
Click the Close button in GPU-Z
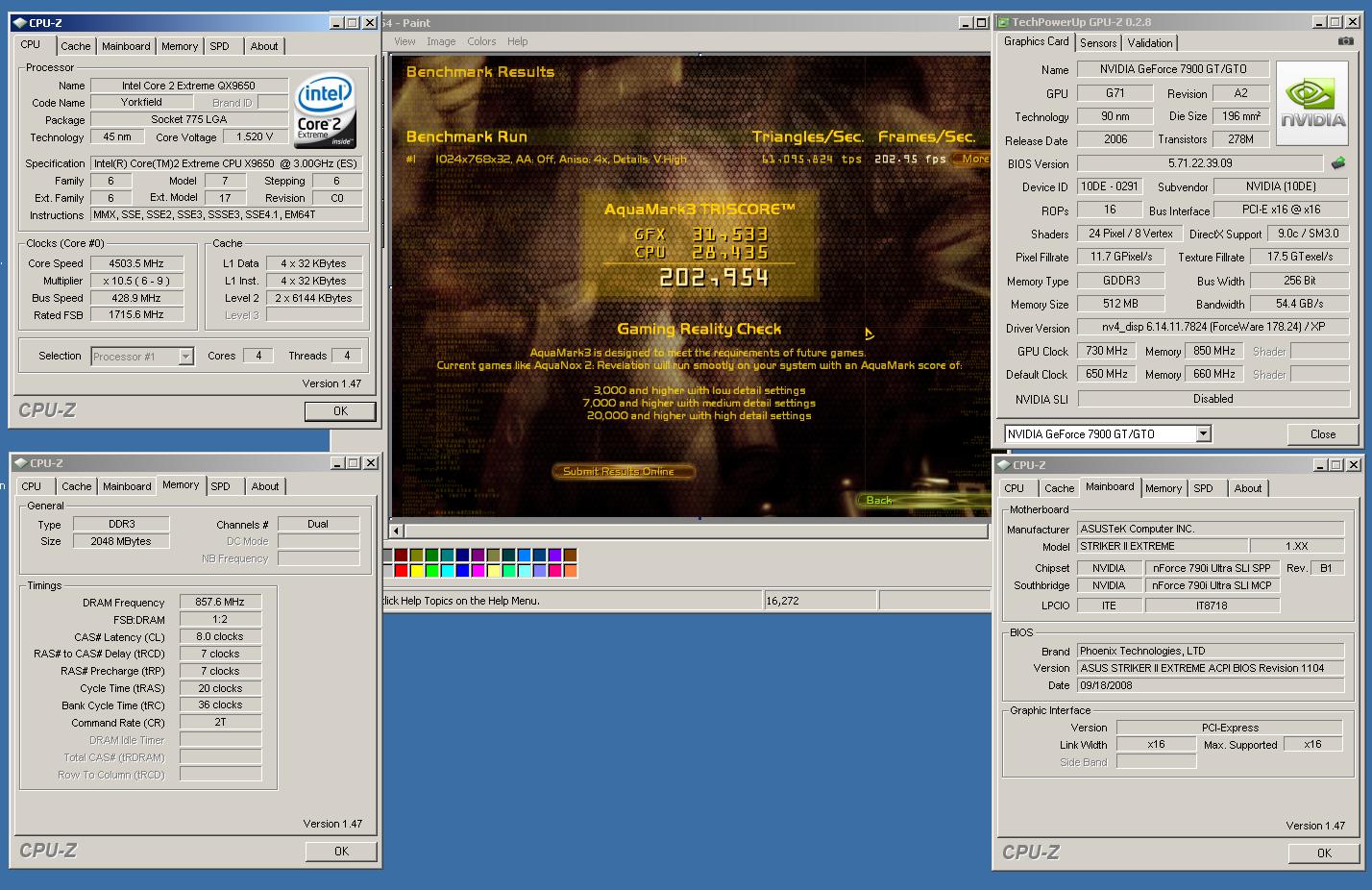tap(1323, 434)
